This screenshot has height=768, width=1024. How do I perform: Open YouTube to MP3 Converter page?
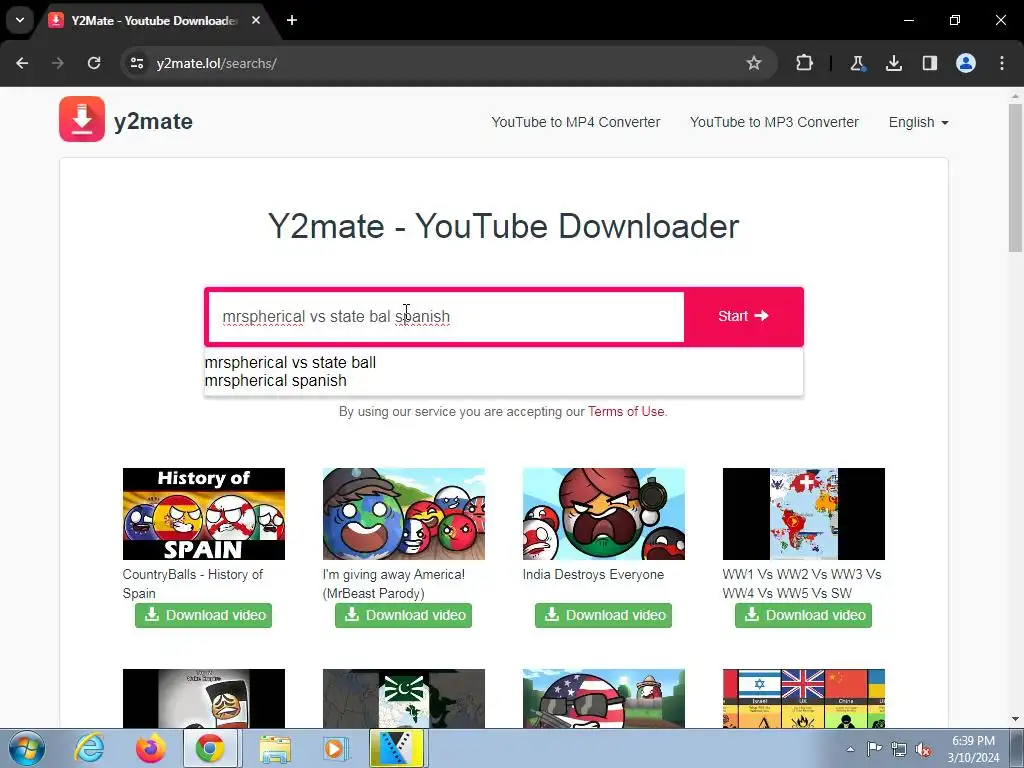[x=774, y=122]
